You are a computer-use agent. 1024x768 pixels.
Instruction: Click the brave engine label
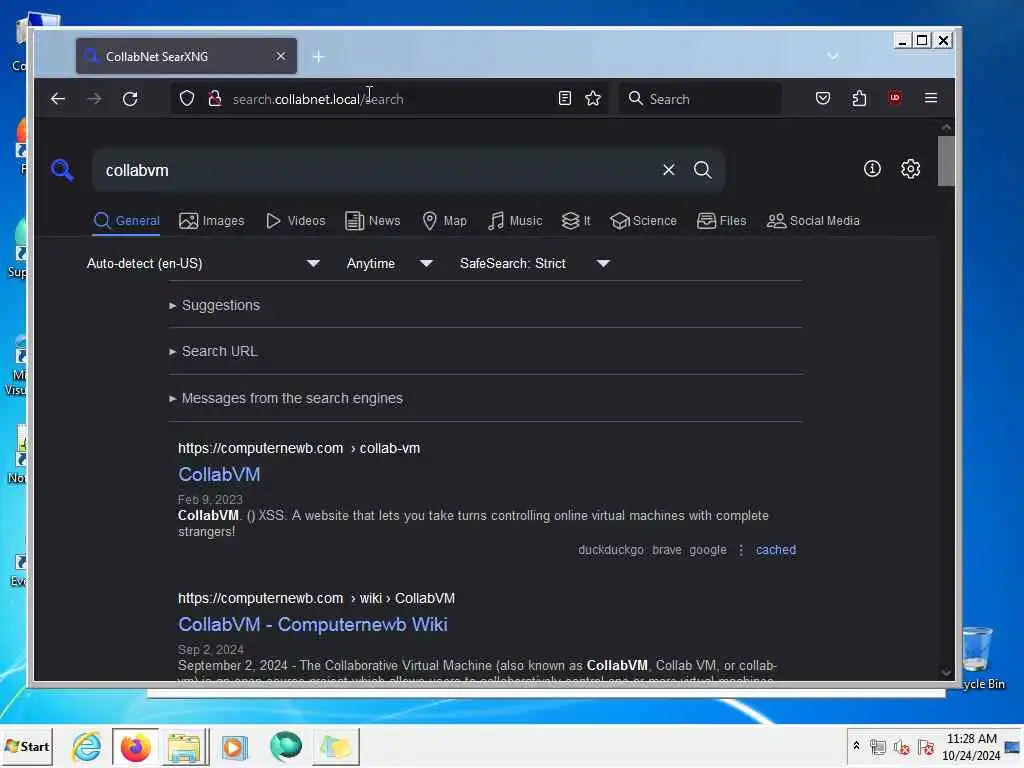[667, 550]
